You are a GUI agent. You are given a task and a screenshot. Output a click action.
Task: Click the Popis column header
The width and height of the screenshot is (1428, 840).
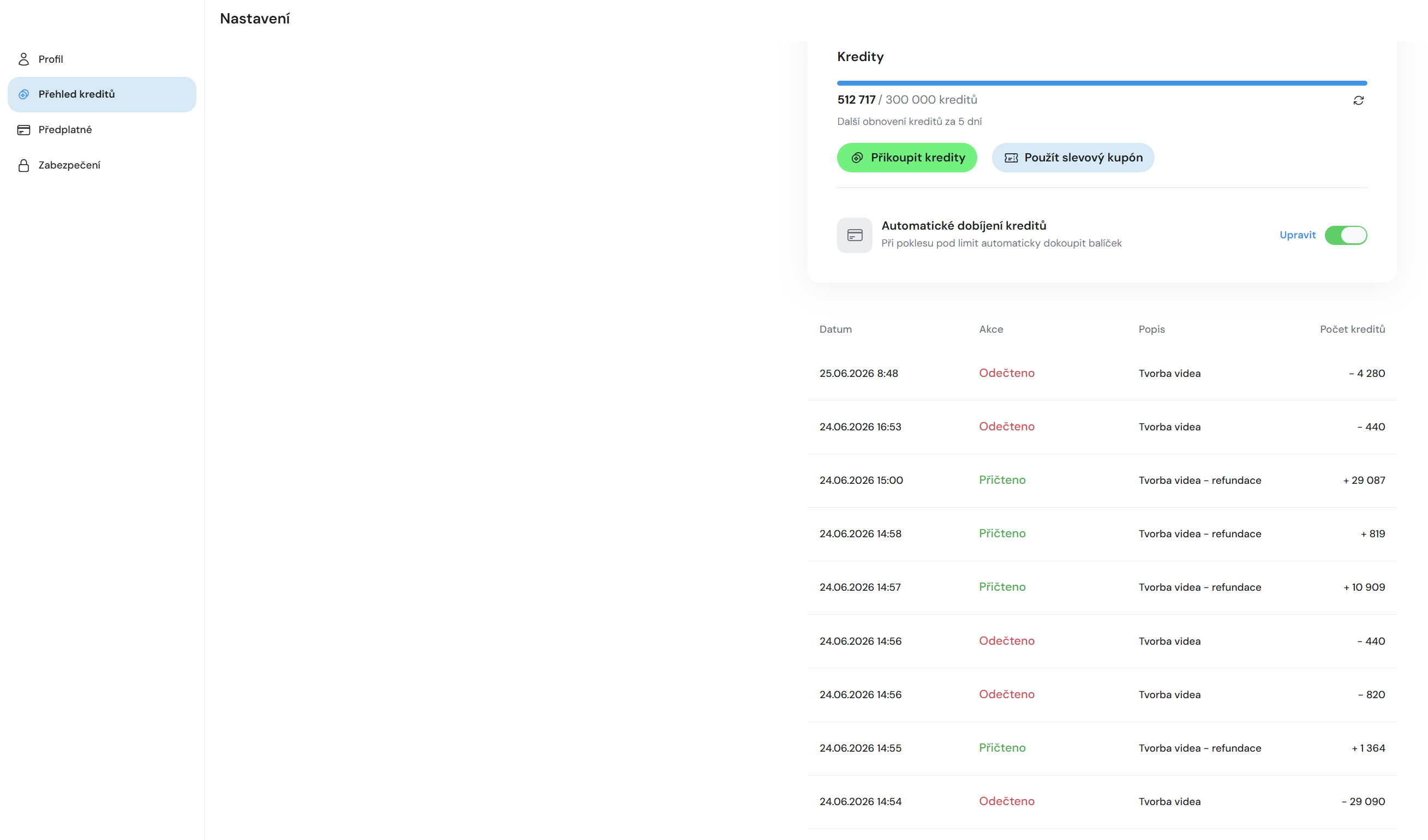coord(1151,329)
